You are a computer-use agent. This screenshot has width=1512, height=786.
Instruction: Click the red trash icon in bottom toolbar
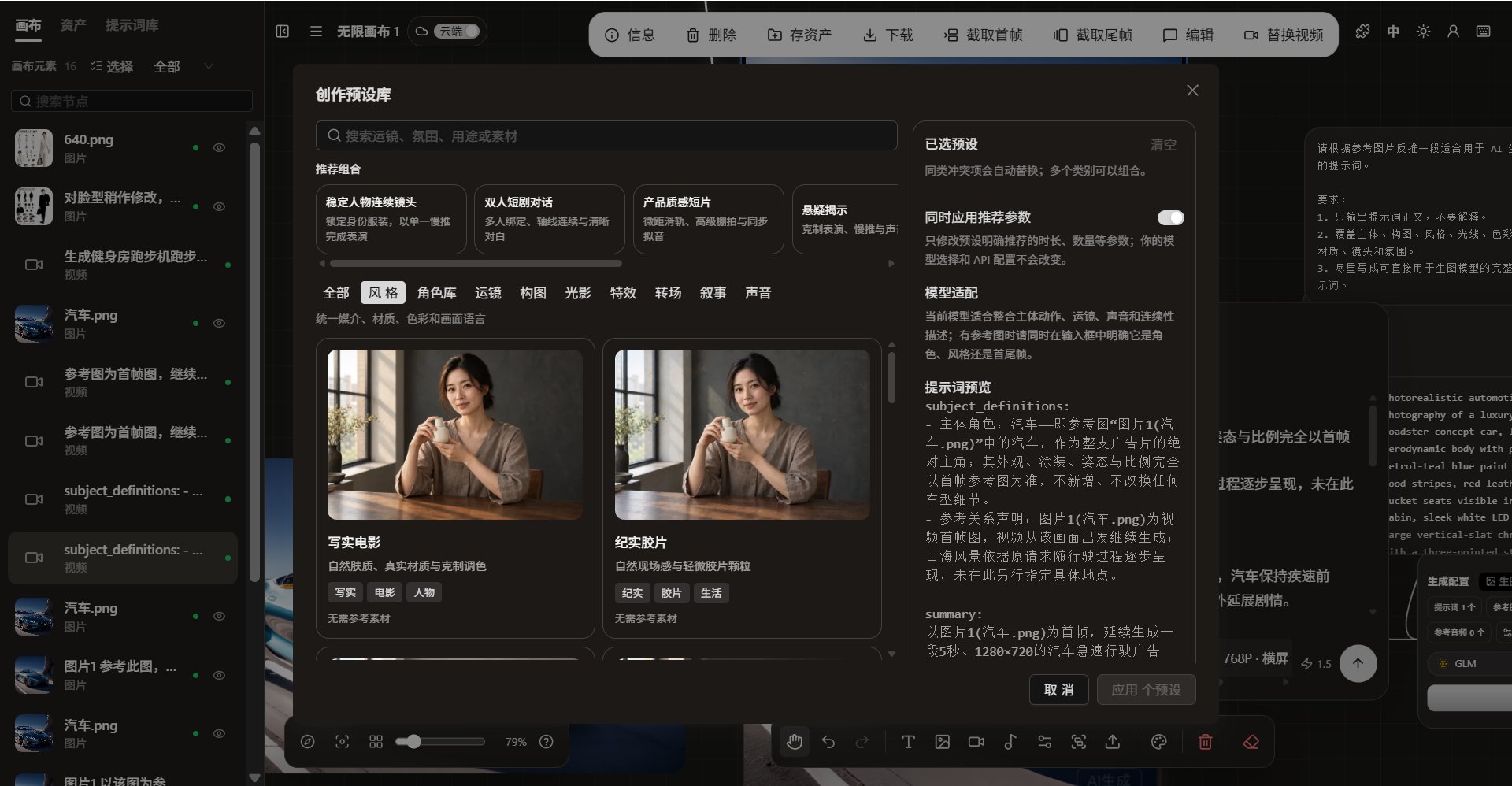(1205, 742)
